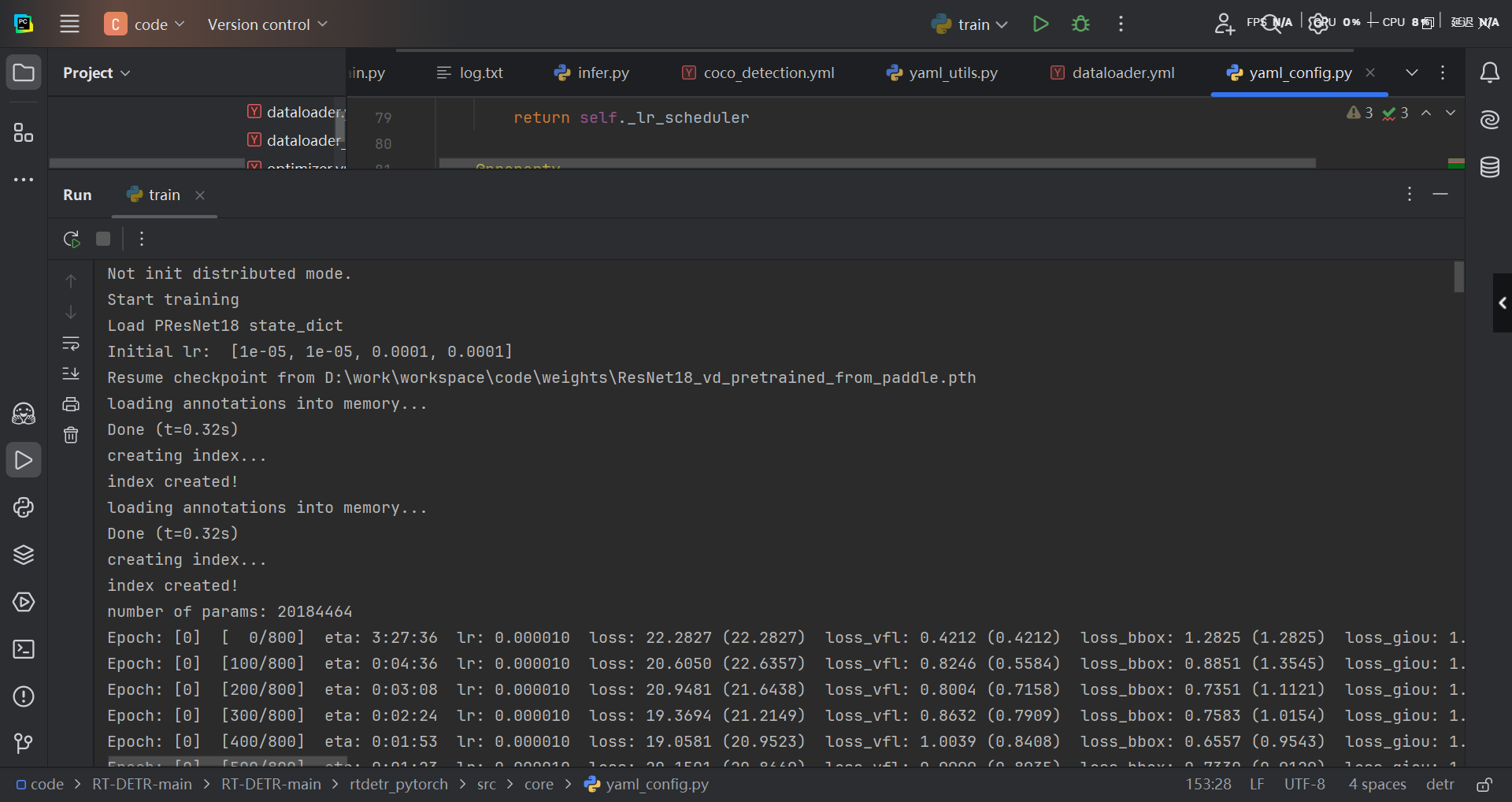The height and width of the screenshot is (802, 1512).
Task: Navigate to core breadcrumb folder
Action: click(x=539, y=785)
